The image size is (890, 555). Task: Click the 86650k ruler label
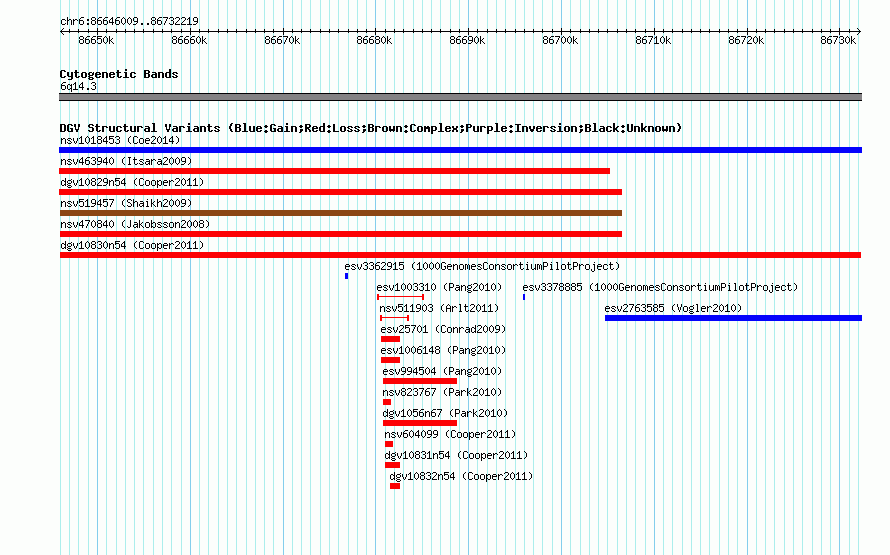96,40
